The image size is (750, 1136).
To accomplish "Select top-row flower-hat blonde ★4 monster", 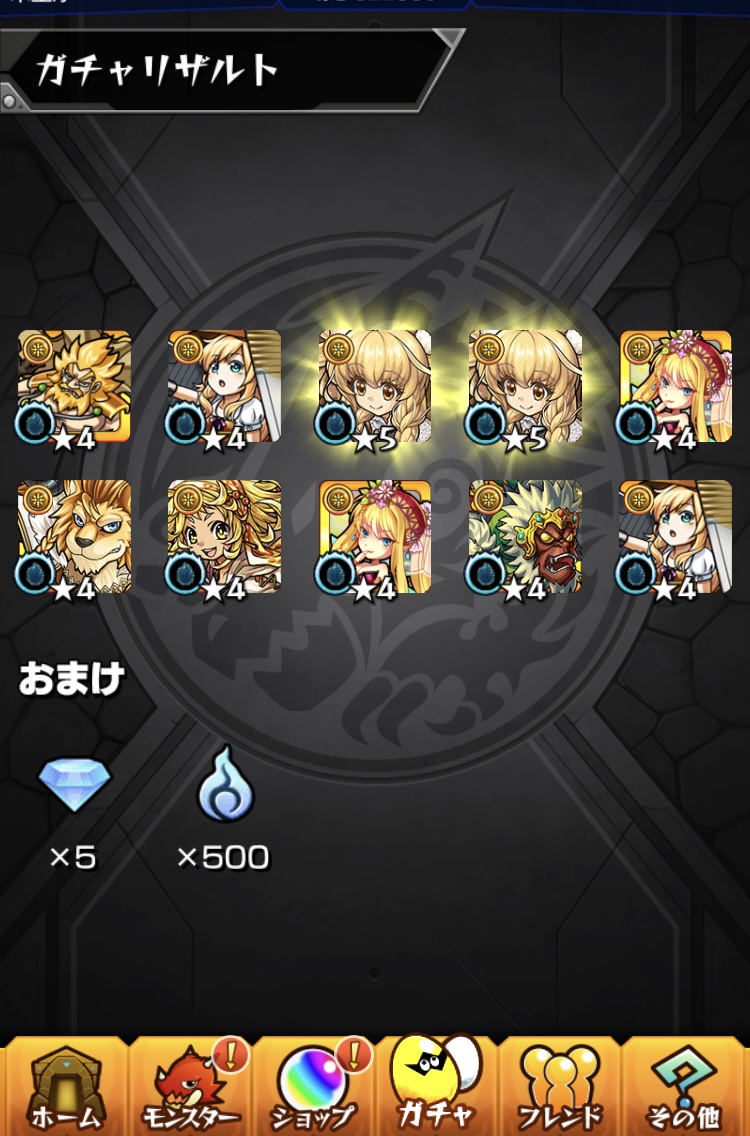I will [675, 387].
